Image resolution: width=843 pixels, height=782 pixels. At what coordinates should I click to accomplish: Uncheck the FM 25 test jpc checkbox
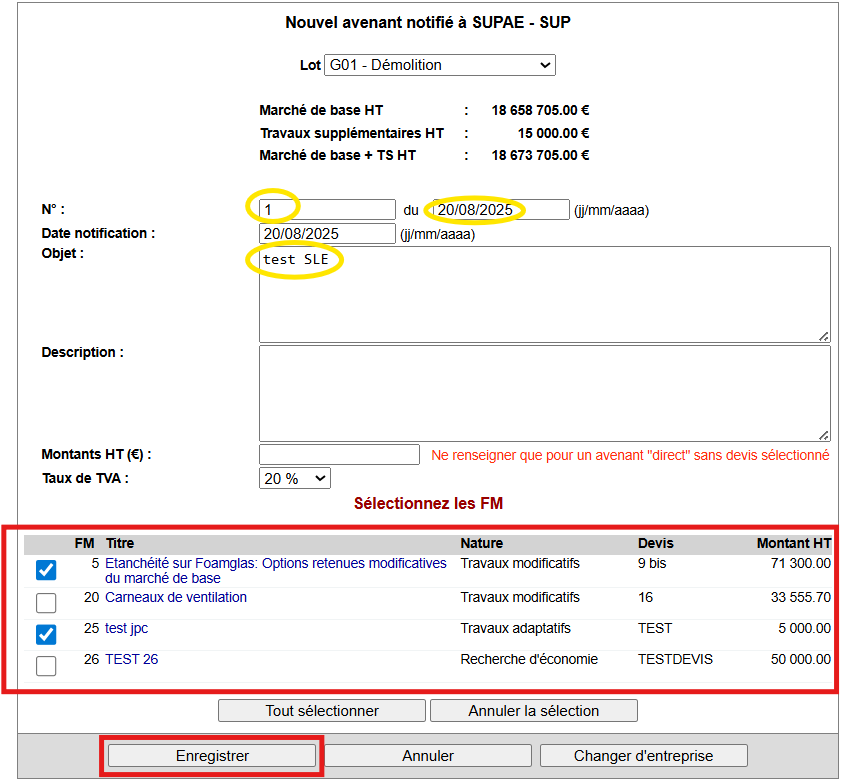46,634
